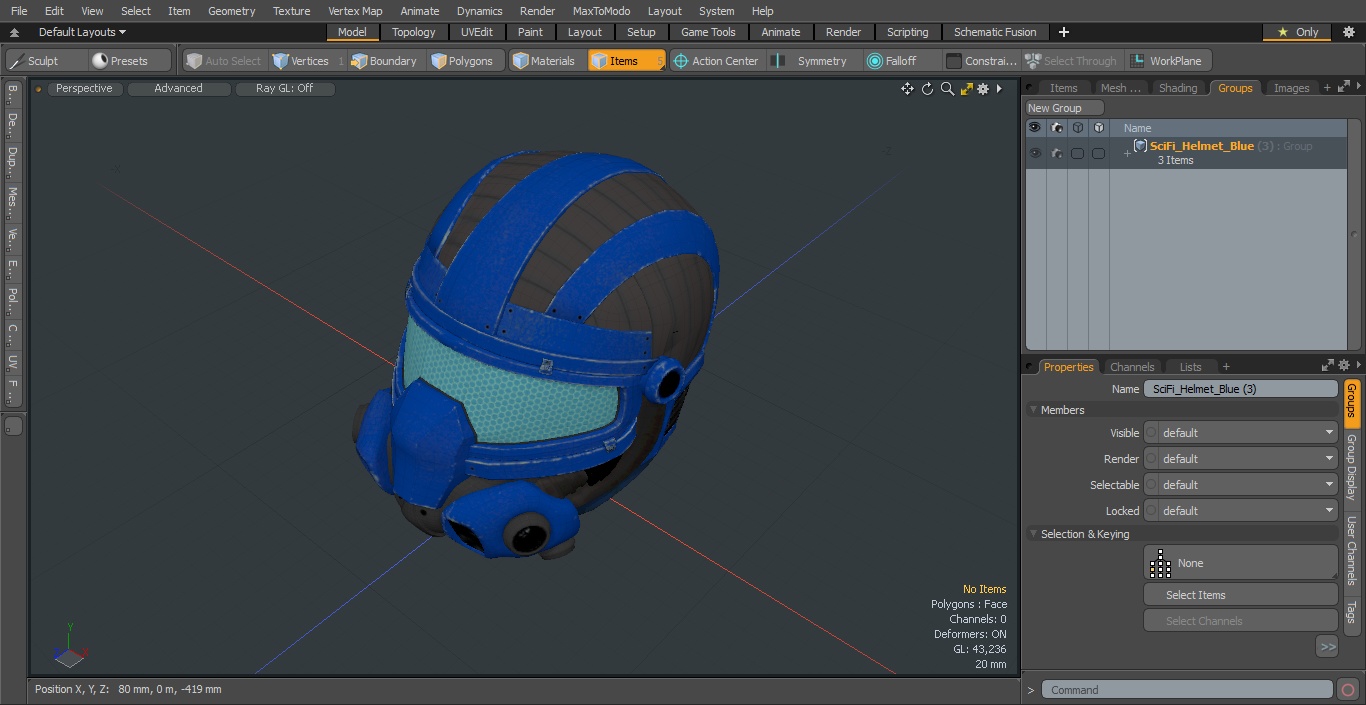This screenshot has width=1366, height=705.
Task: Open the Locked default dropdown
Action: [1248, 511]
